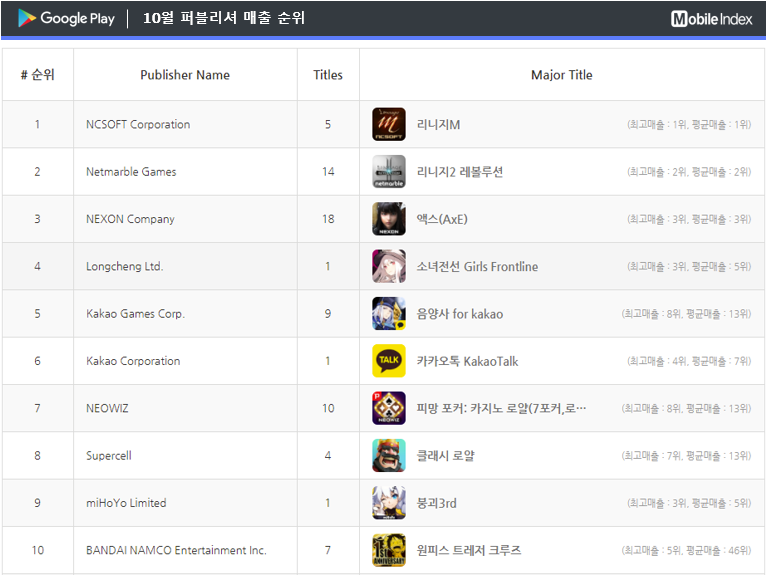Select Longcheng Ltd. publisher name
This screenshot has height=575, width=767.
[125, 267]
